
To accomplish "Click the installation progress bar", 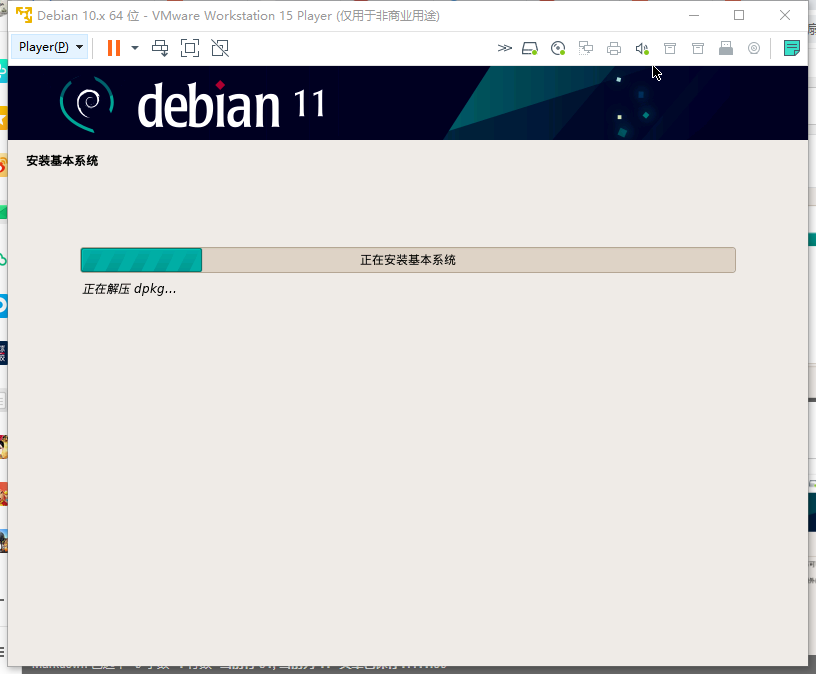I will 408,260.
